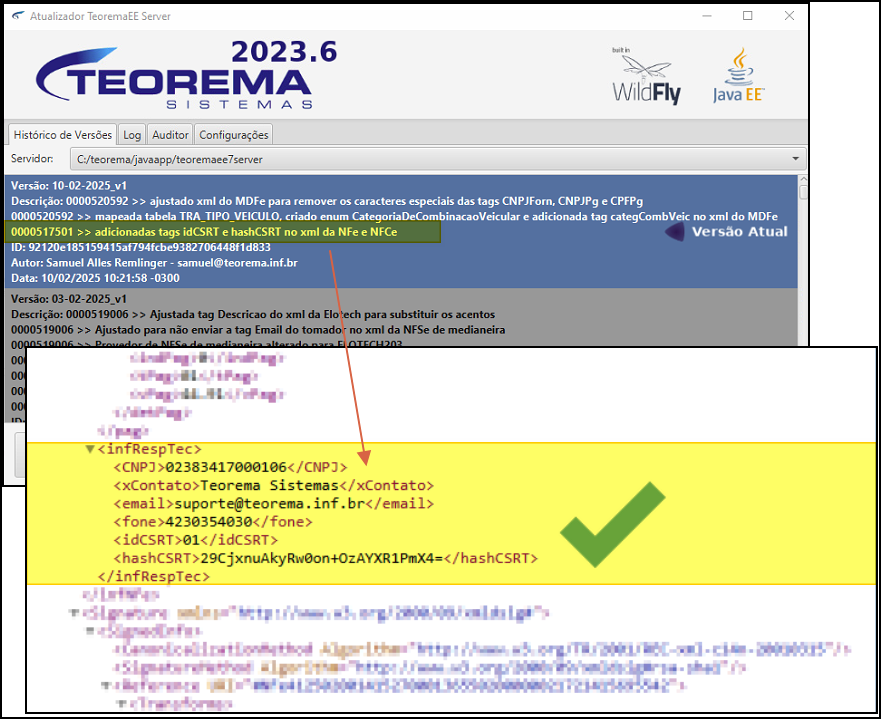Click the fone value 4230354030
Screen dimensions: 881x719
point(208,522)
